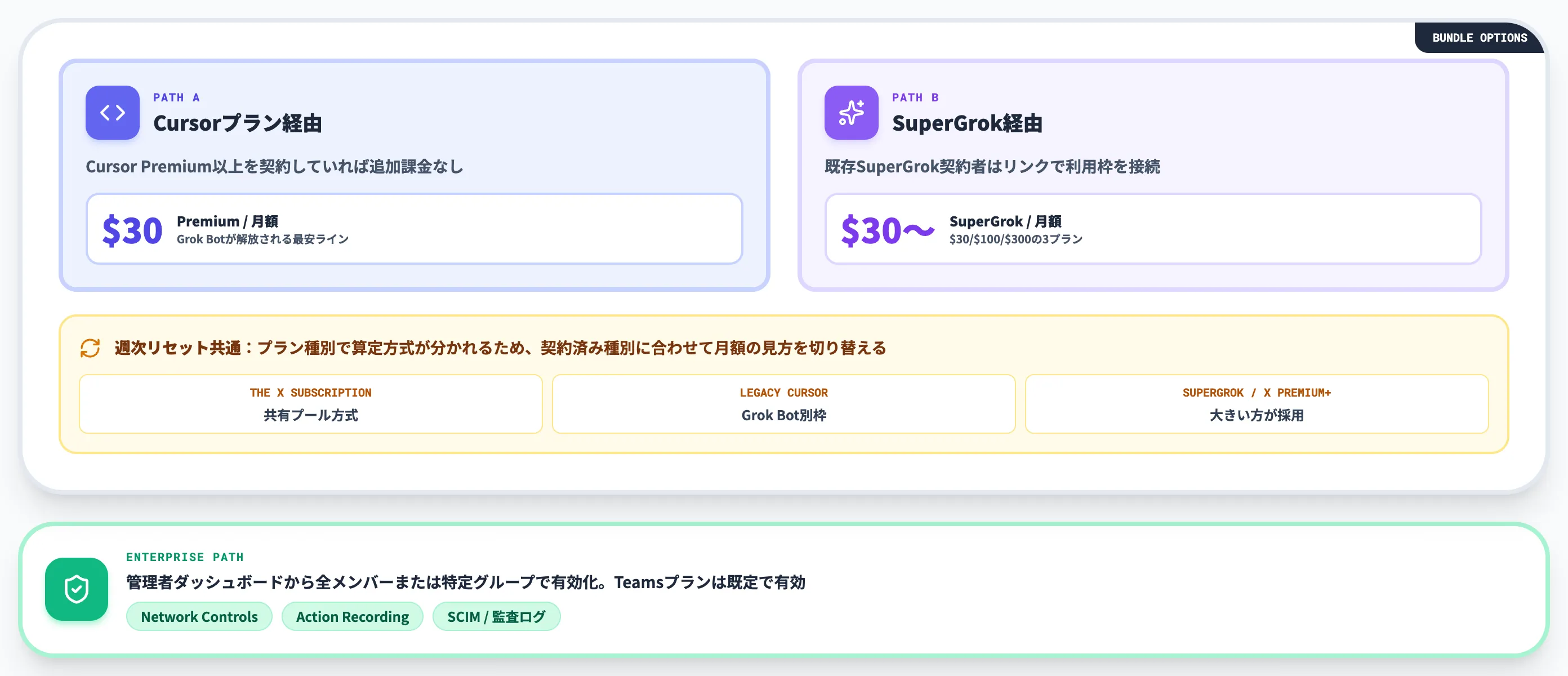Choose the LEGACY CURSOR Grok Bot別枠 card
This screenshot has height=676, width=1568.
[783, 404]
